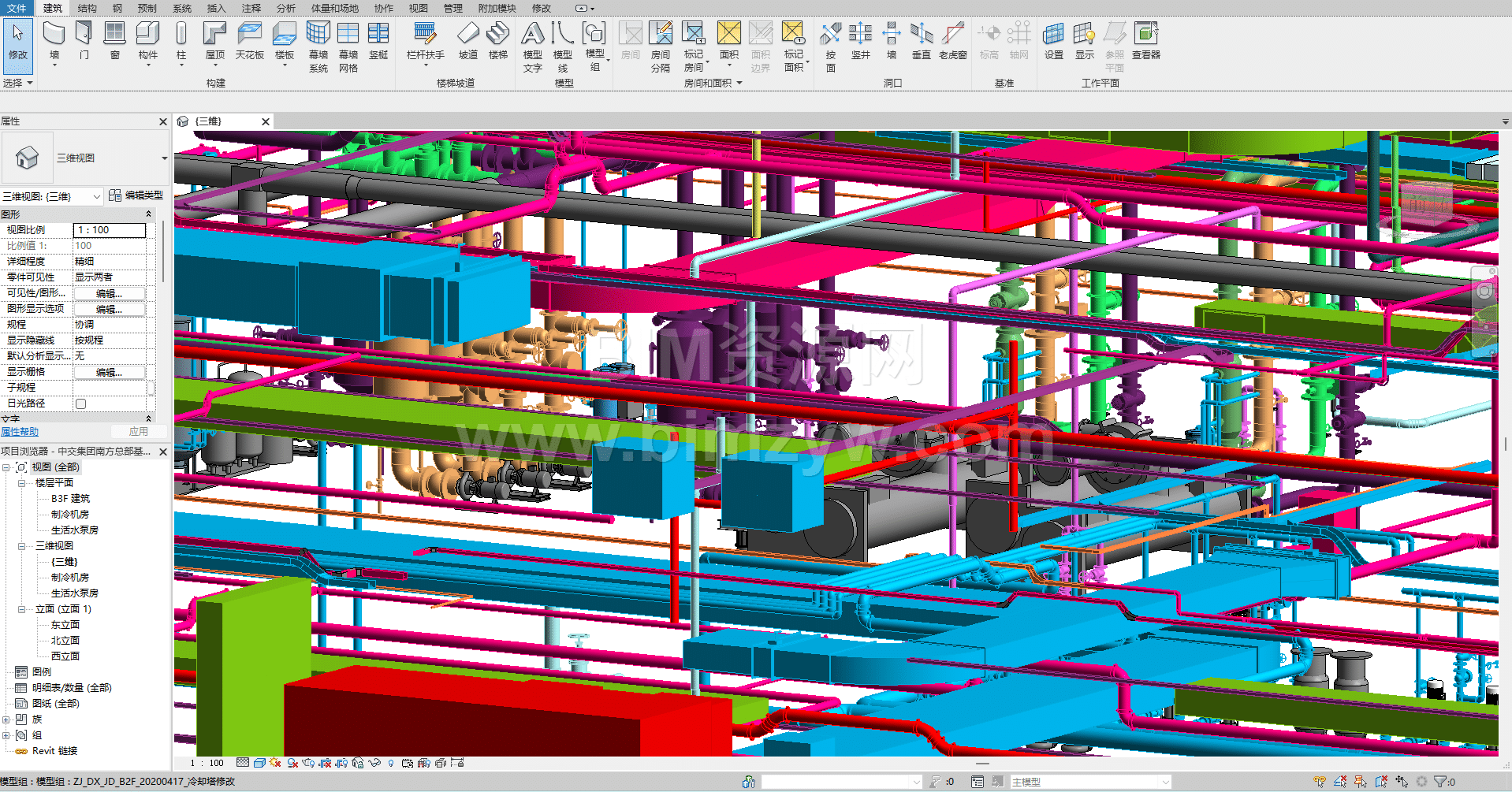The image size is (1512, 792).
Task: Switch to the 结构 ribbon tab
Action: [87, 8]
